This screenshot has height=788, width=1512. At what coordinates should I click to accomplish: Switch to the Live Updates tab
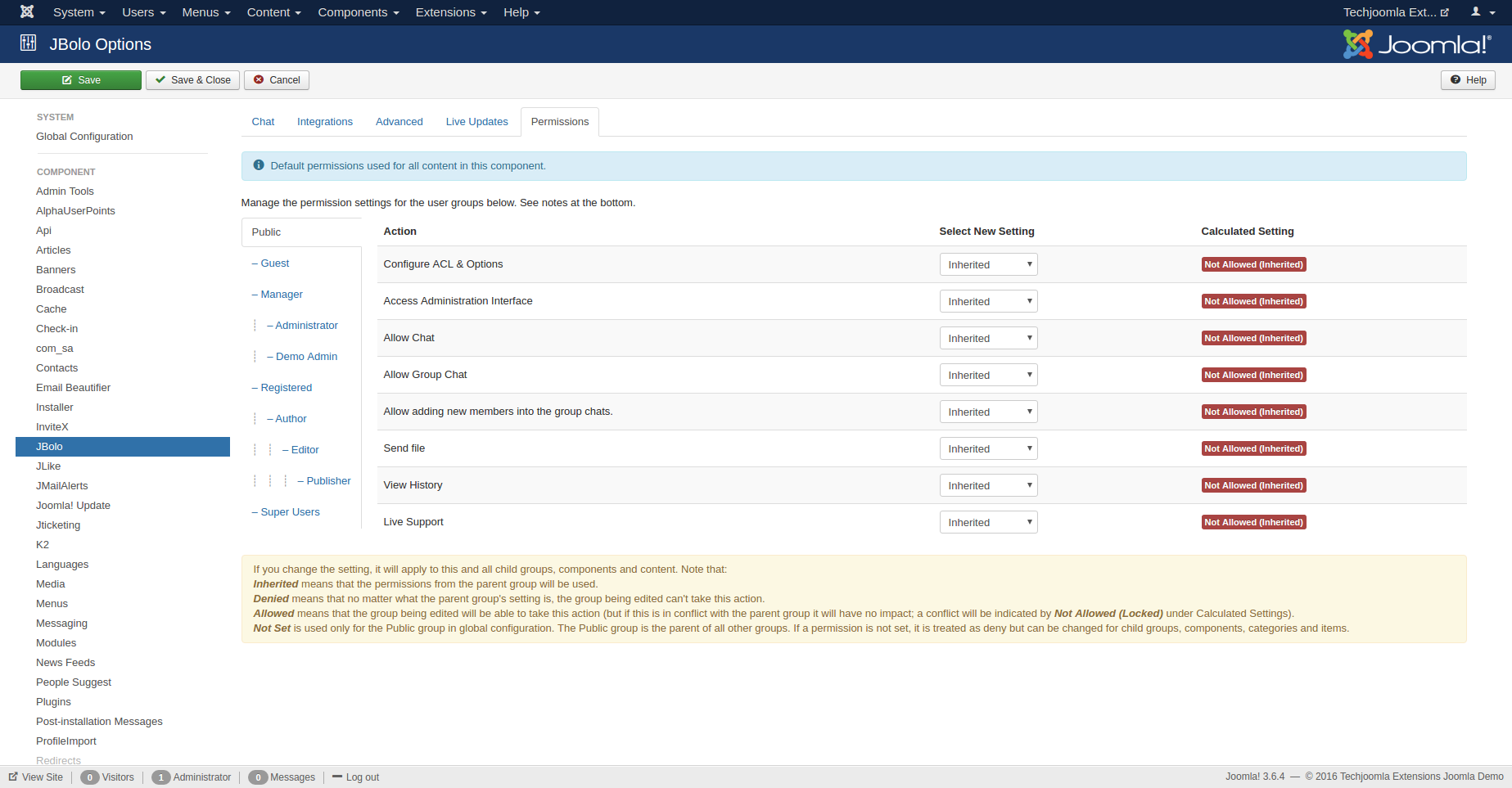[476, 122]
